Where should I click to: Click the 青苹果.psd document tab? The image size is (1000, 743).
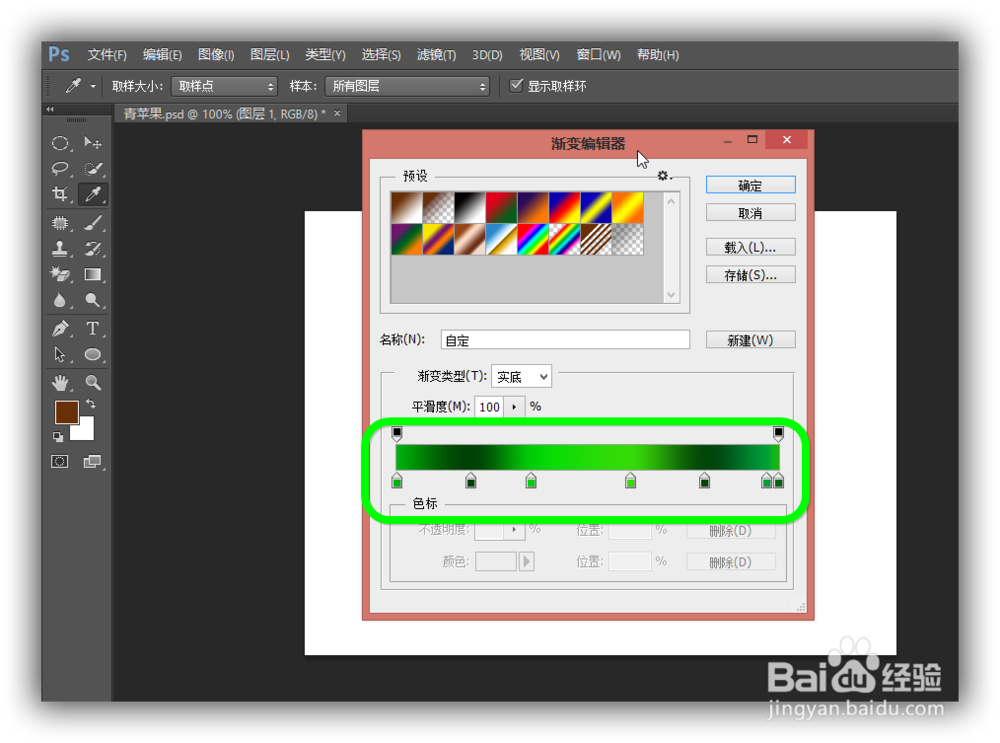230,113
